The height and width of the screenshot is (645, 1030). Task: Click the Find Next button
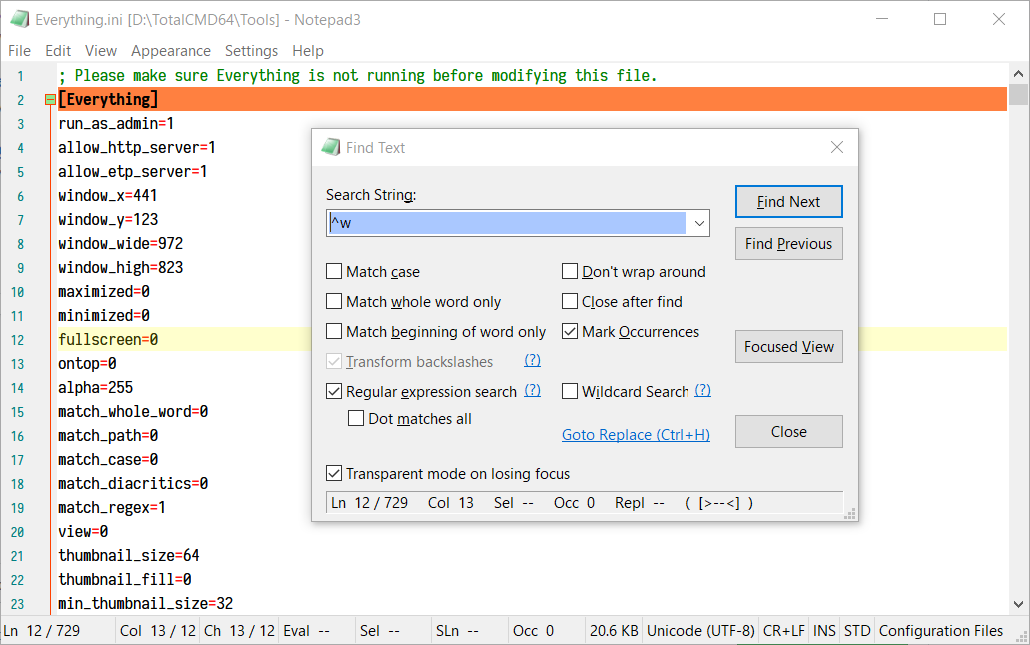point(788,201)
